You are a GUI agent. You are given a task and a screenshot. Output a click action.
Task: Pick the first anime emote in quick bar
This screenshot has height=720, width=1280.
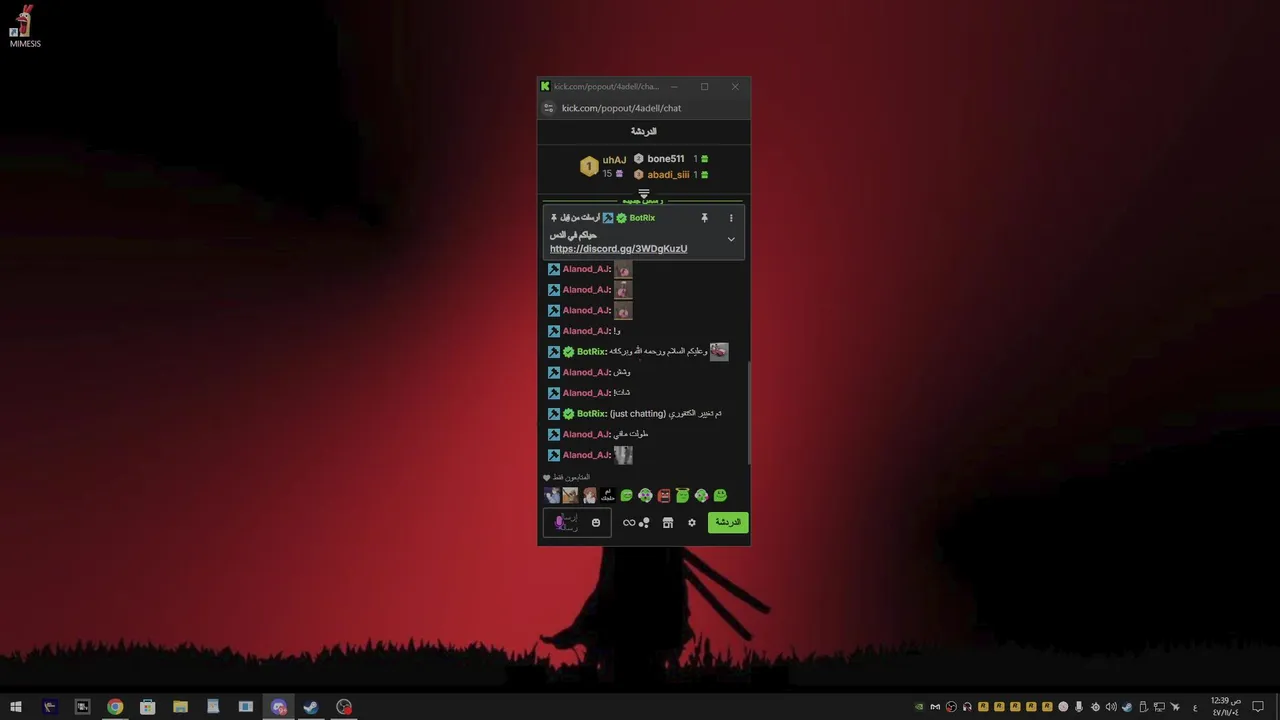[x=552, y=495]
